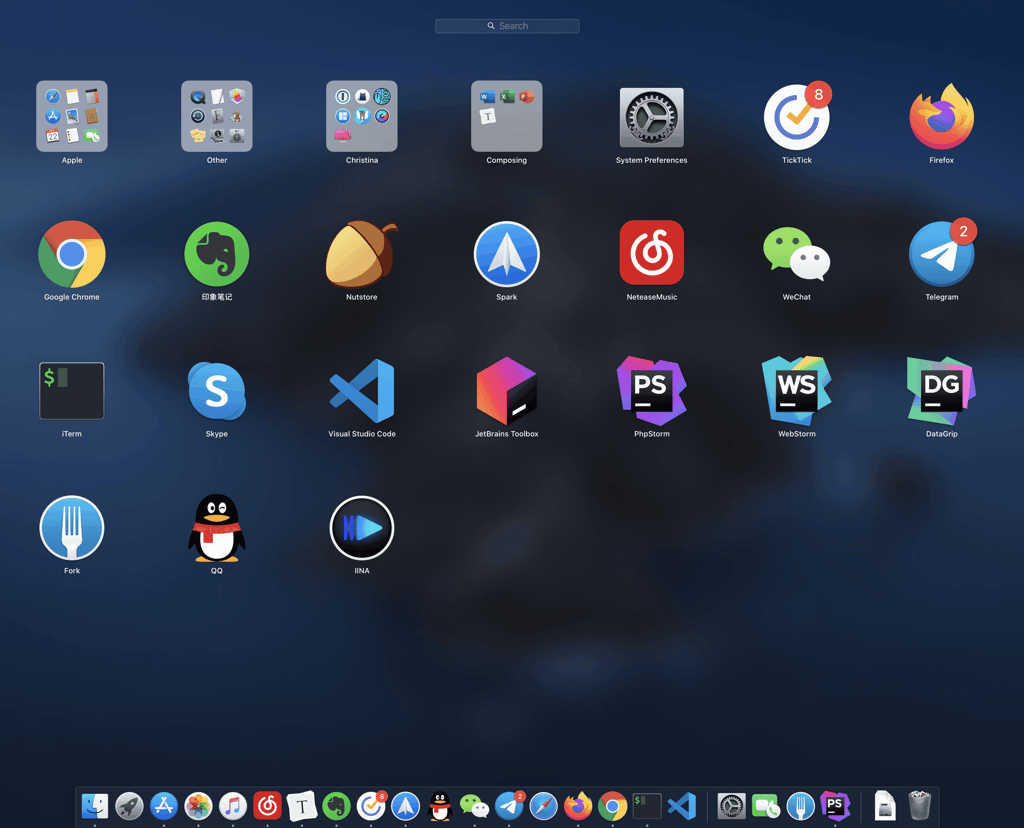This screenshot has width=1024, height=828.
Task: Open the DataGrip app
Action: pos(942,390)
